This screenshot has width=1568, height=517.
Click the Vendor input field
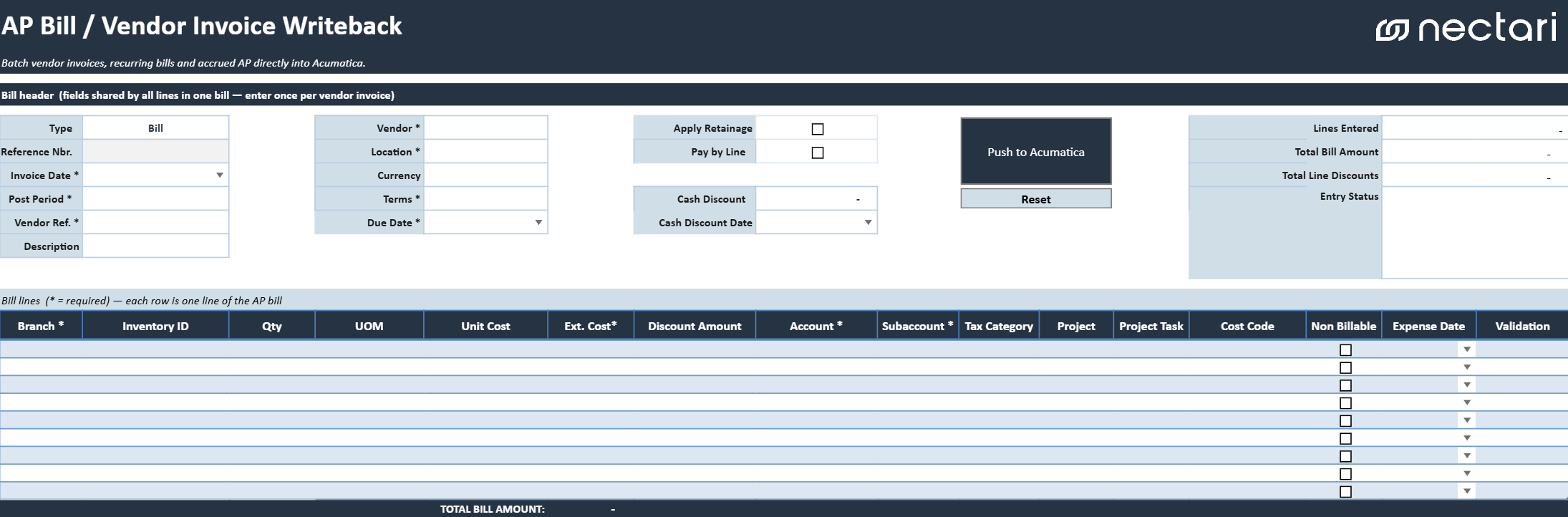click(x=485, y=128)
